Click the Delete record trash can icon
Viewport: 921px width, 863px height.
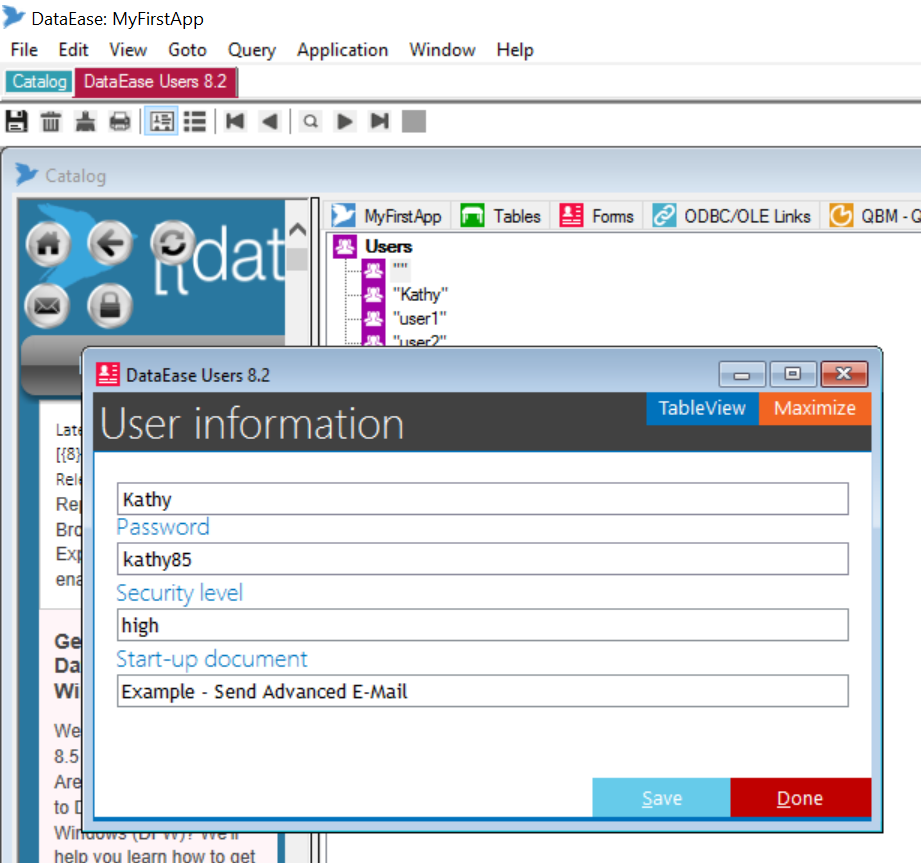[51, 122]
